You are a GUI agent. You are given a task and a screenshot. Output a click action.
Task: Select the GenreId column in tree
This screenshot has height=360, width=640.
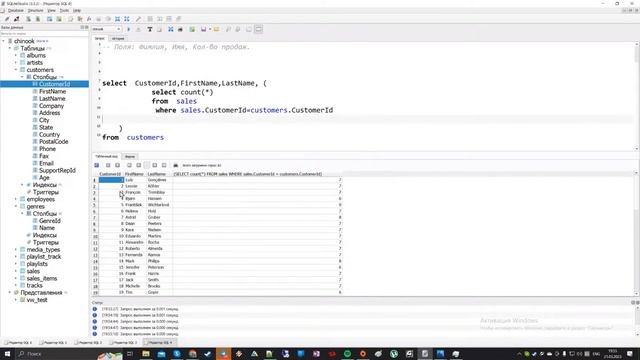coord(50,221)
